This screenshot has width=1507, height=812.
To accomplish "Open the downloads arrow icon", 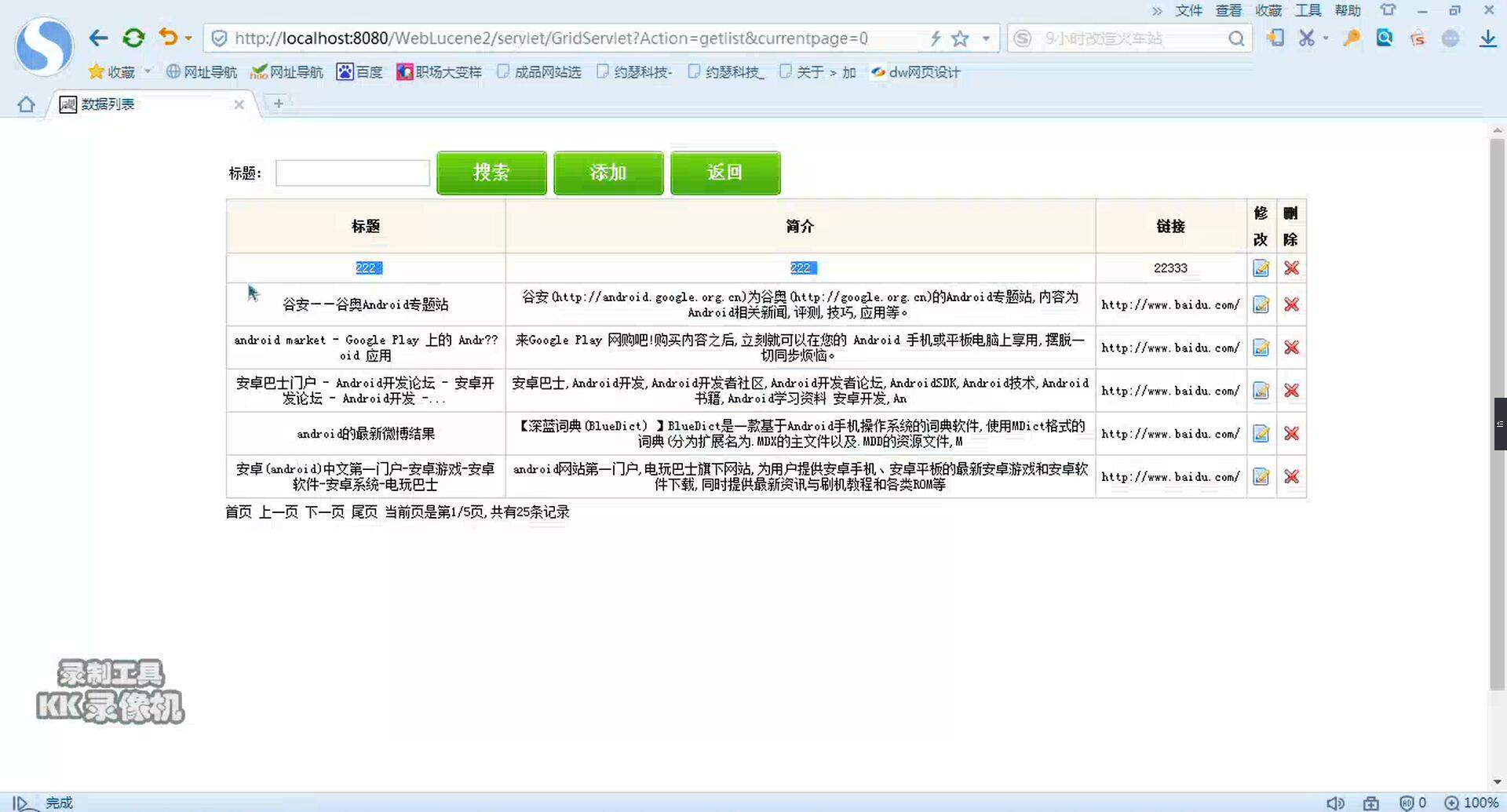I will tap(1487, 38).
